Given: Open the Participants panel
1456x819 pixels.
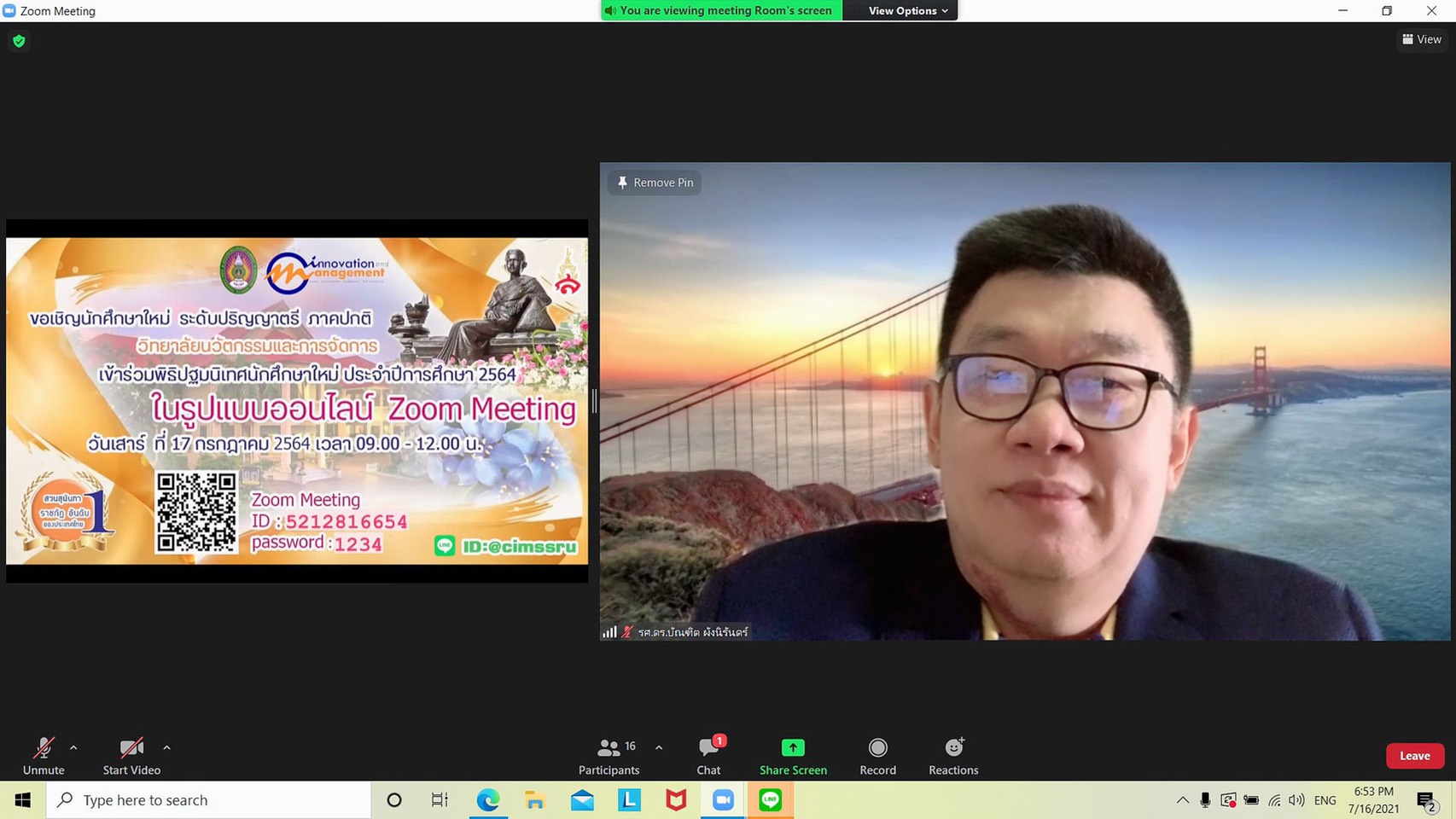Looking at the screenshot, I should 609,755.
